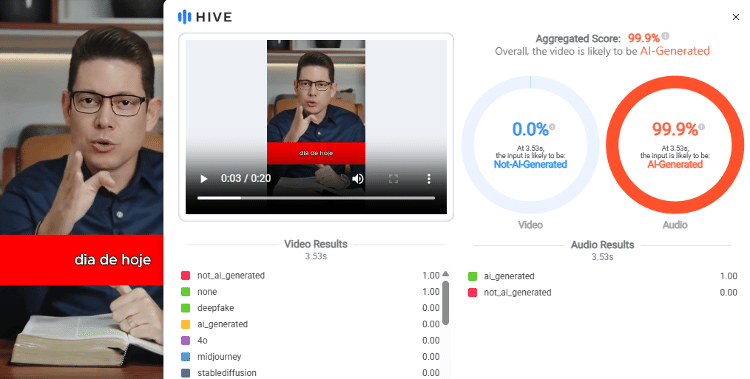This screenshot has width=750, height=379.
Task: Open info icon beside Aggregated Score
Action: coord(665,36)
